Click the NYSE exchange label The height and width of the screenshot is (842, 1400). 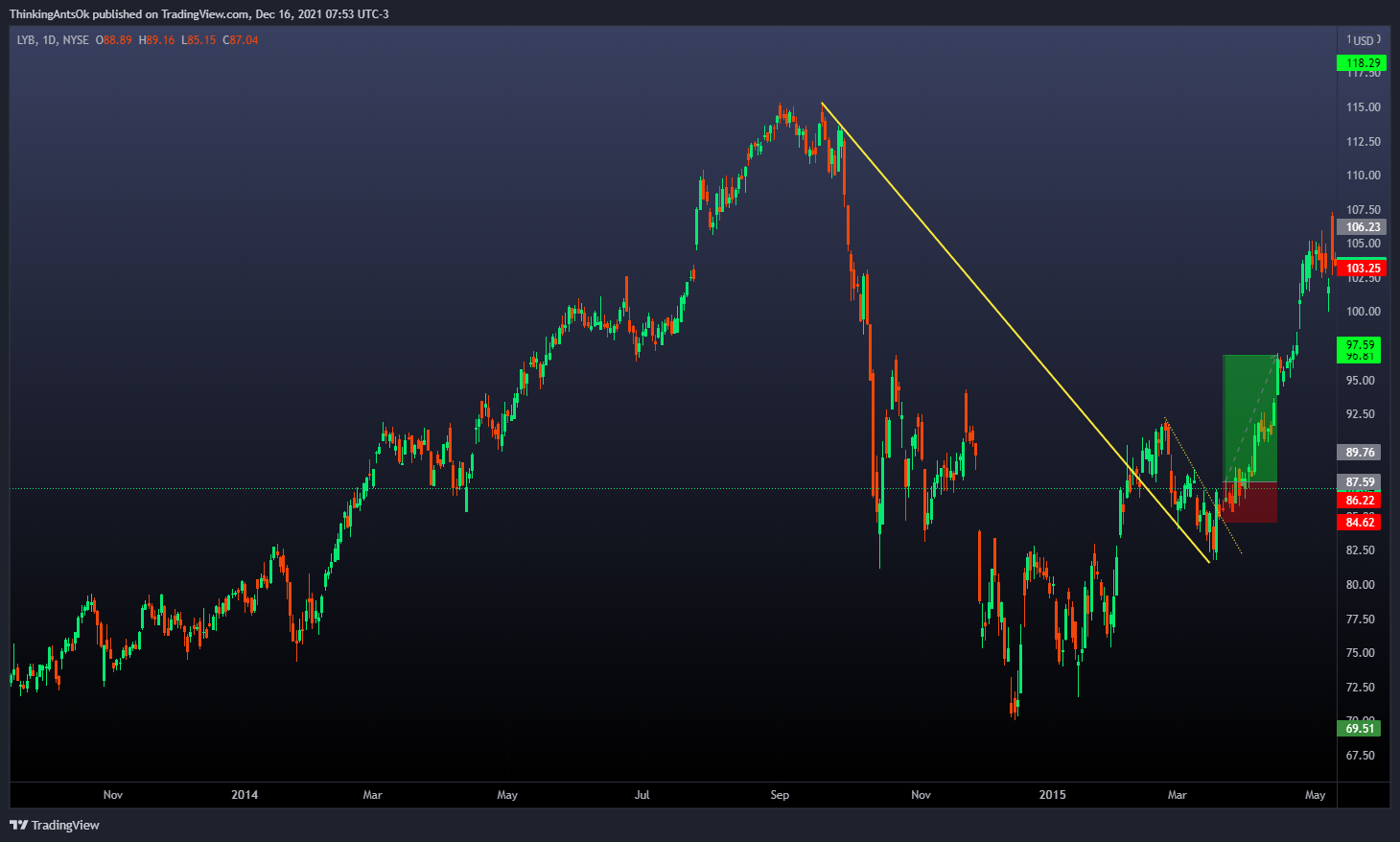click(x=76, y=40)
